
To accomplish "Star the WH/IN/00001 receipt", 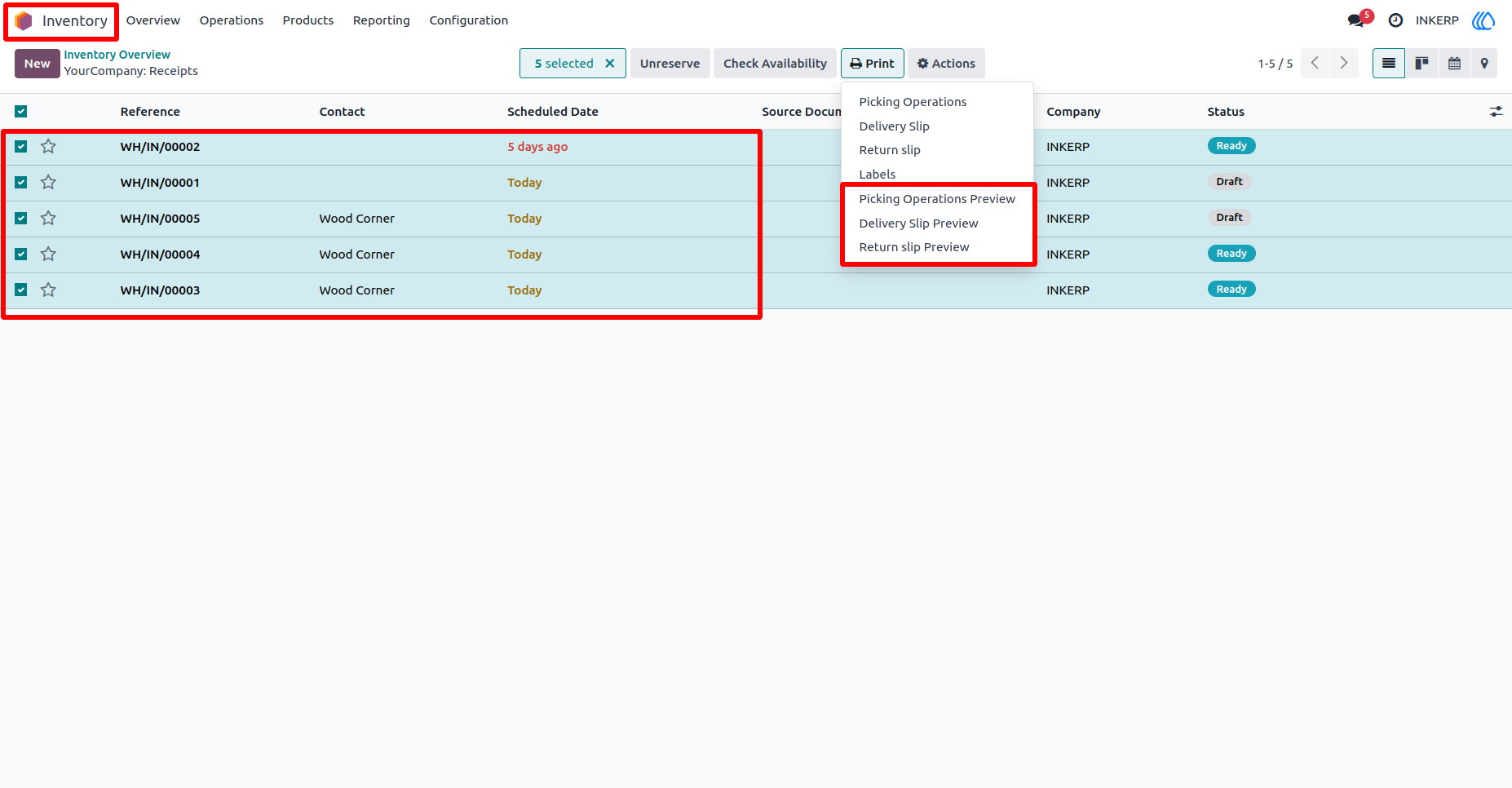I will click(x=49, y=183).
